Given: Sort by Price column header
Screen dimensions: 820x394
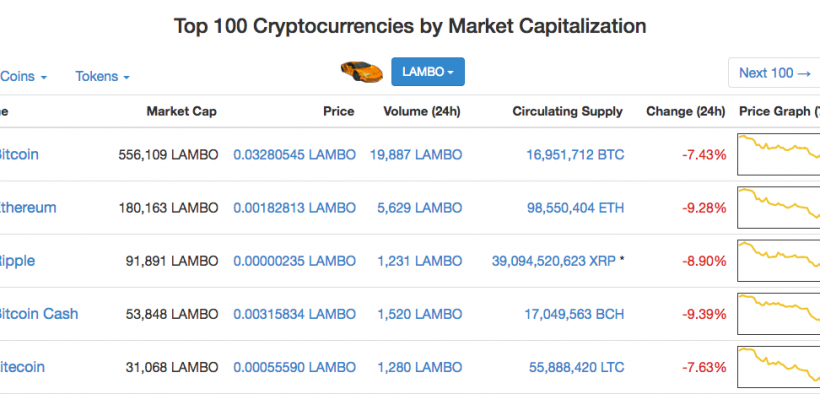Looking at the screenshot, I should coord(338,111).
